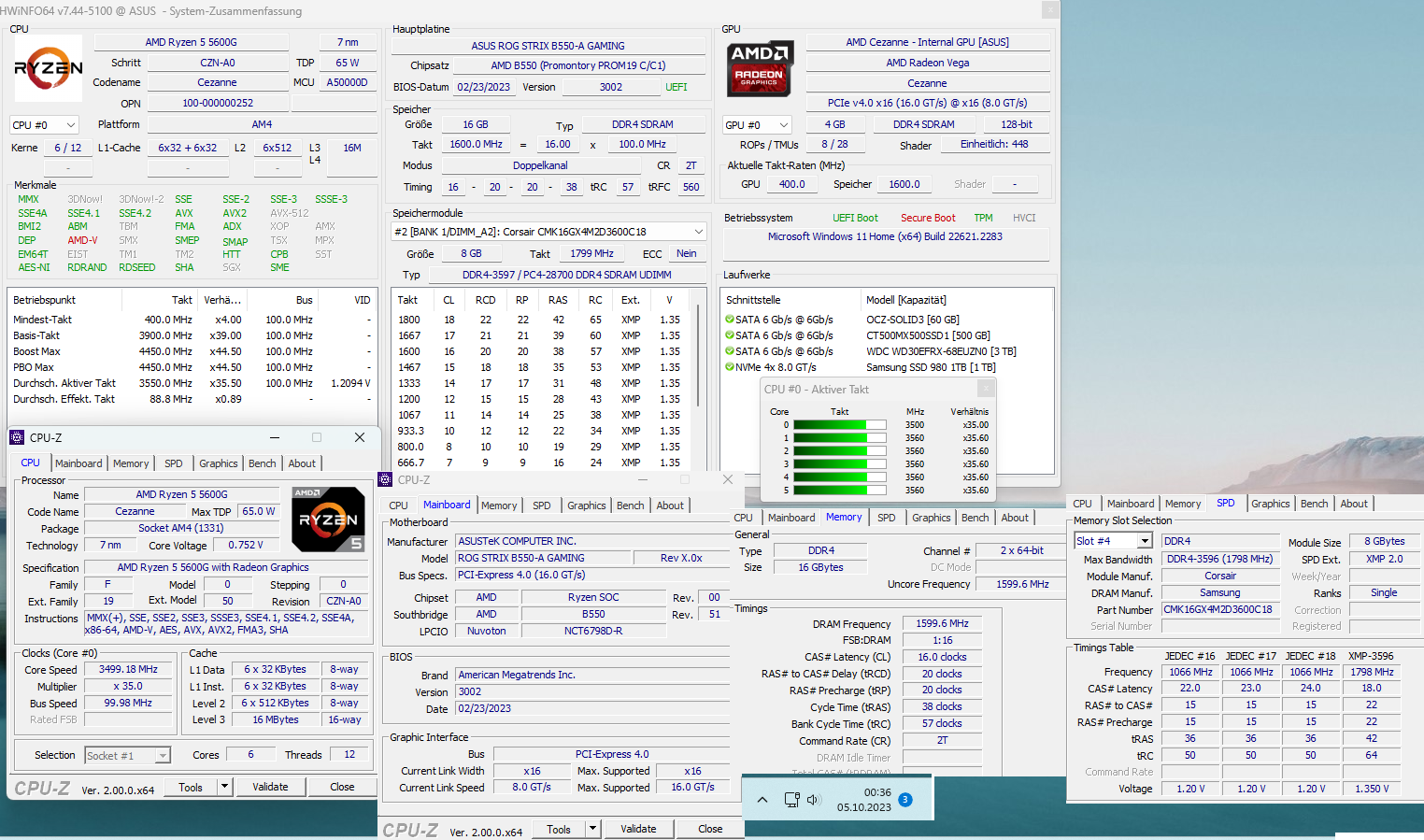The height and width of the screenshot is (840, 1424).
Task: Click the Uncore Frequency value 1599.6 MHz
Action: click(1022, 584)
